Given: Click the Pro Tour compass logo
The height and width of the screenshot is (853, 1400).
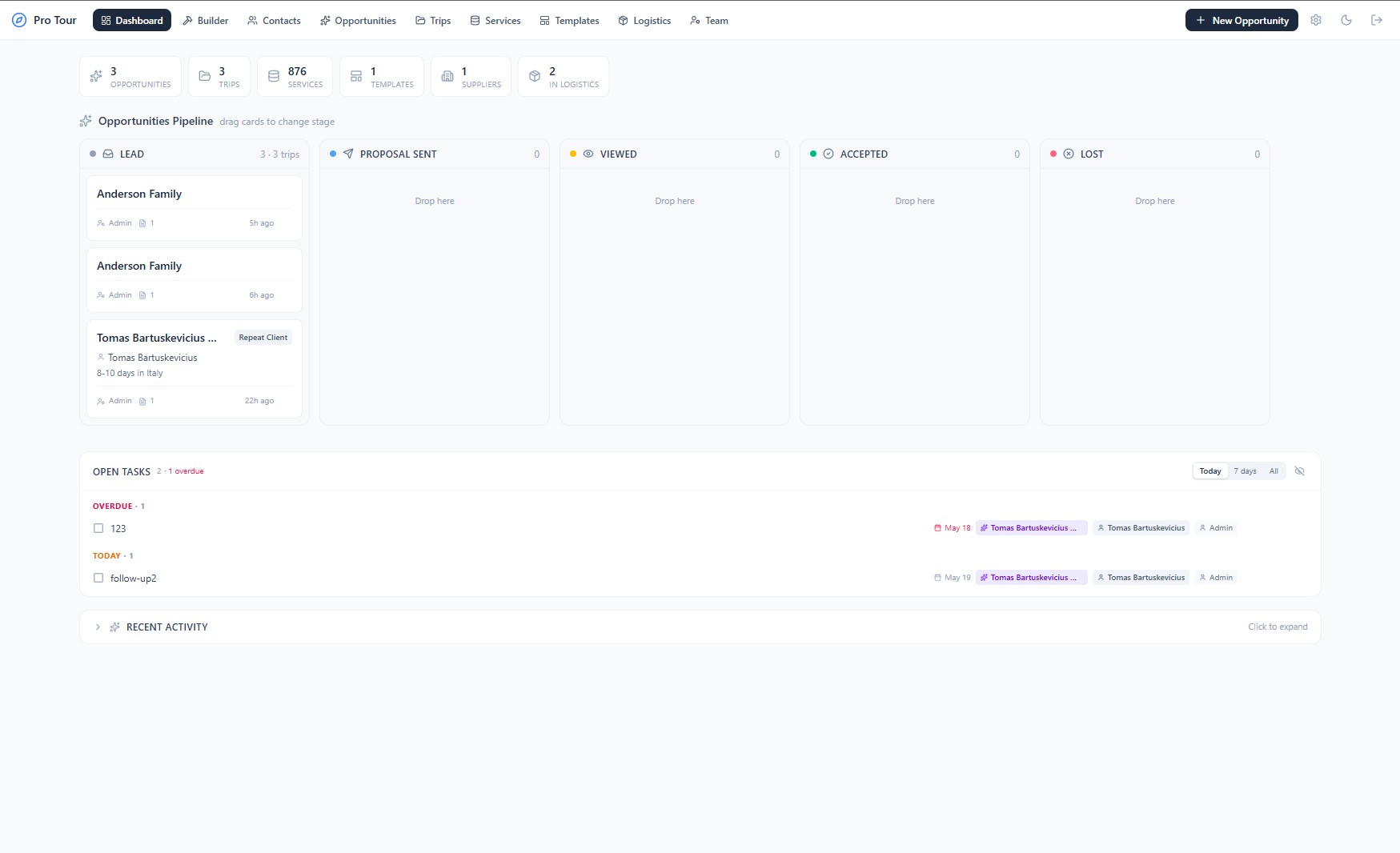Looking at the screenshot, I should (19, 20).
